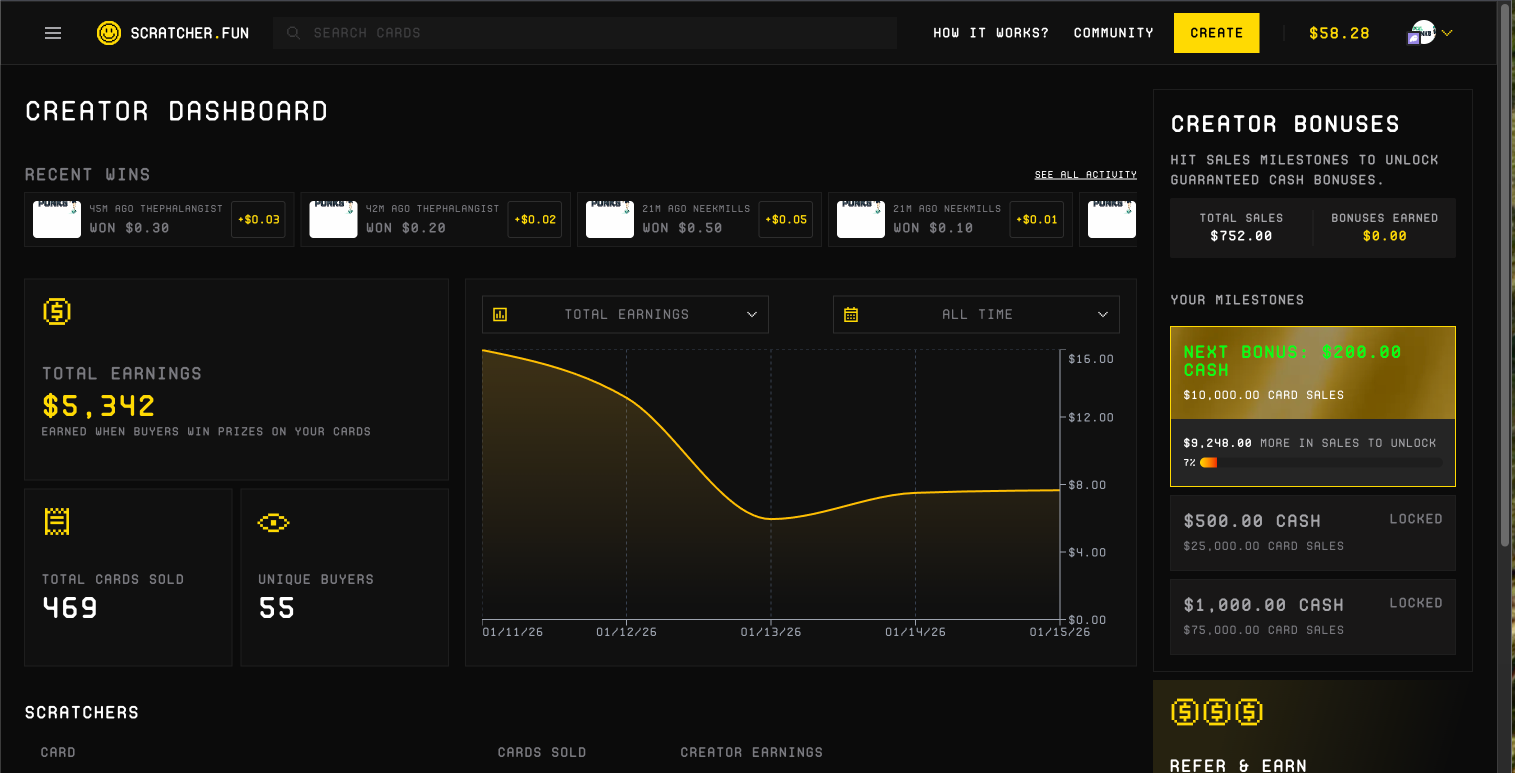Open See All Activity link
The image size is (1515, 773).
(x=1085, y=175)
